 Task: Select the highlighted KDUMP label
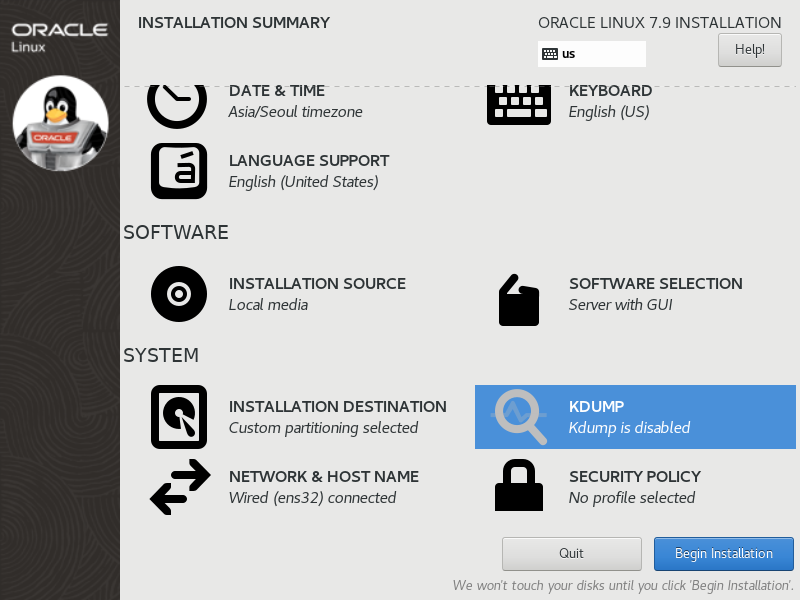[x=596, y=407]
